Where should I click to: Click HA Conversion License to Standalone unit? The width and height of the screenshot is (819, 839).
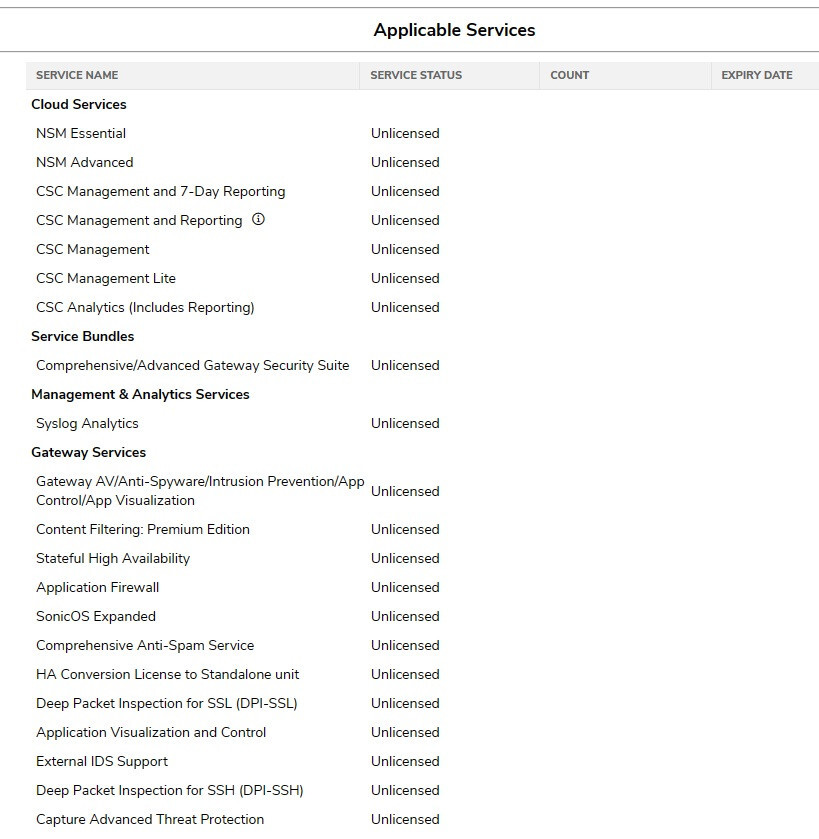(x=167, y=674)
